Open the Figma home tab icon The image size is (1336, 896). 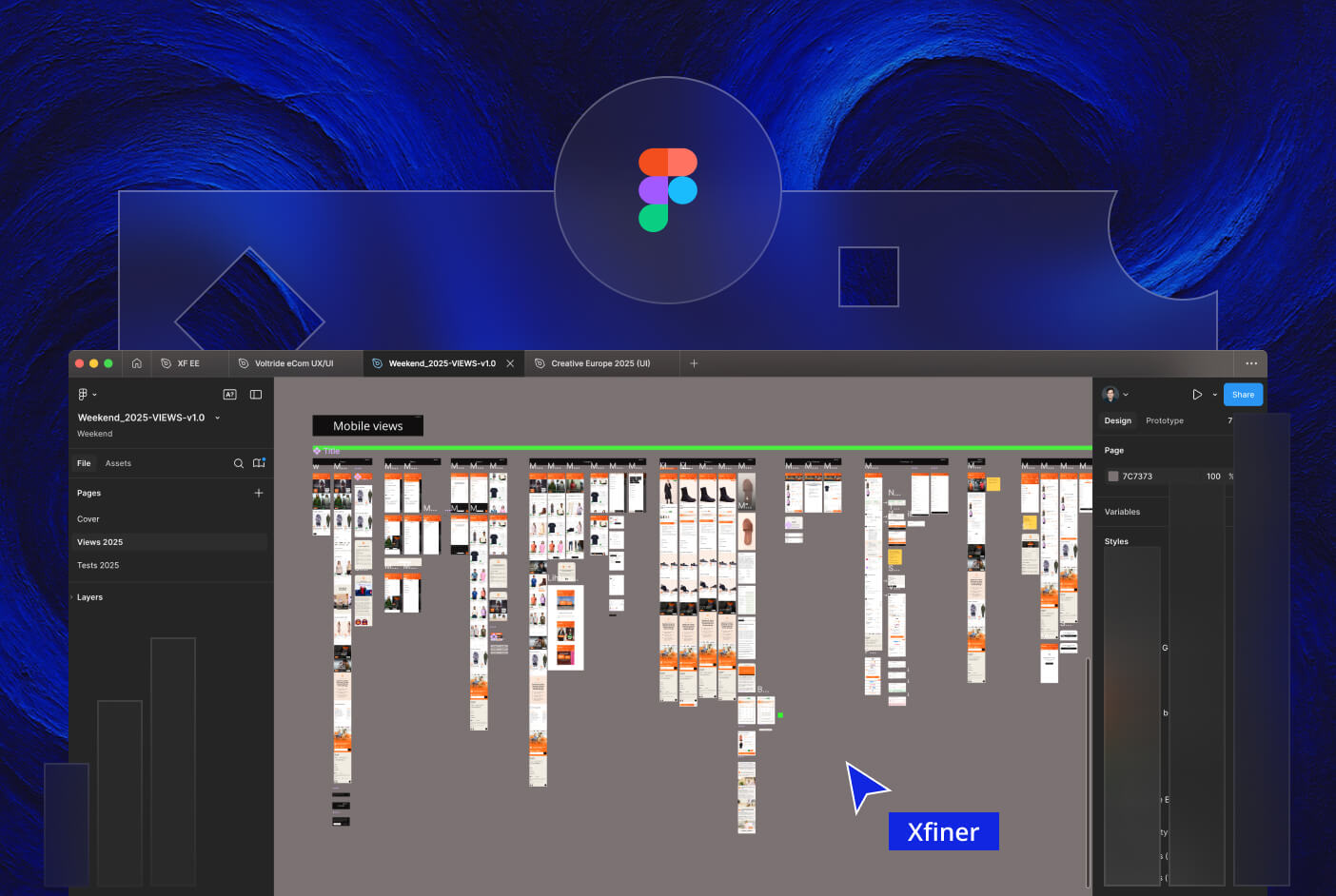137,363
